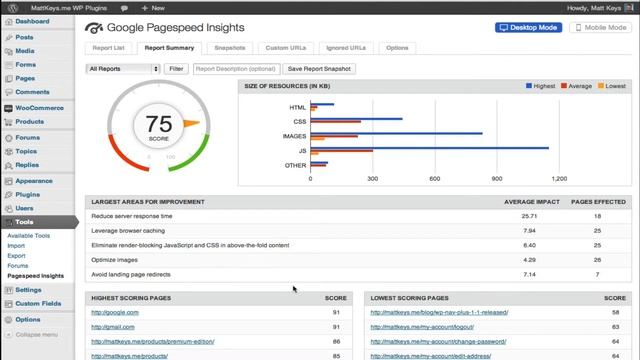The image size is (640, 360).
Task: Click the Users icon in sidebar
Action: (x=9, y=209)
